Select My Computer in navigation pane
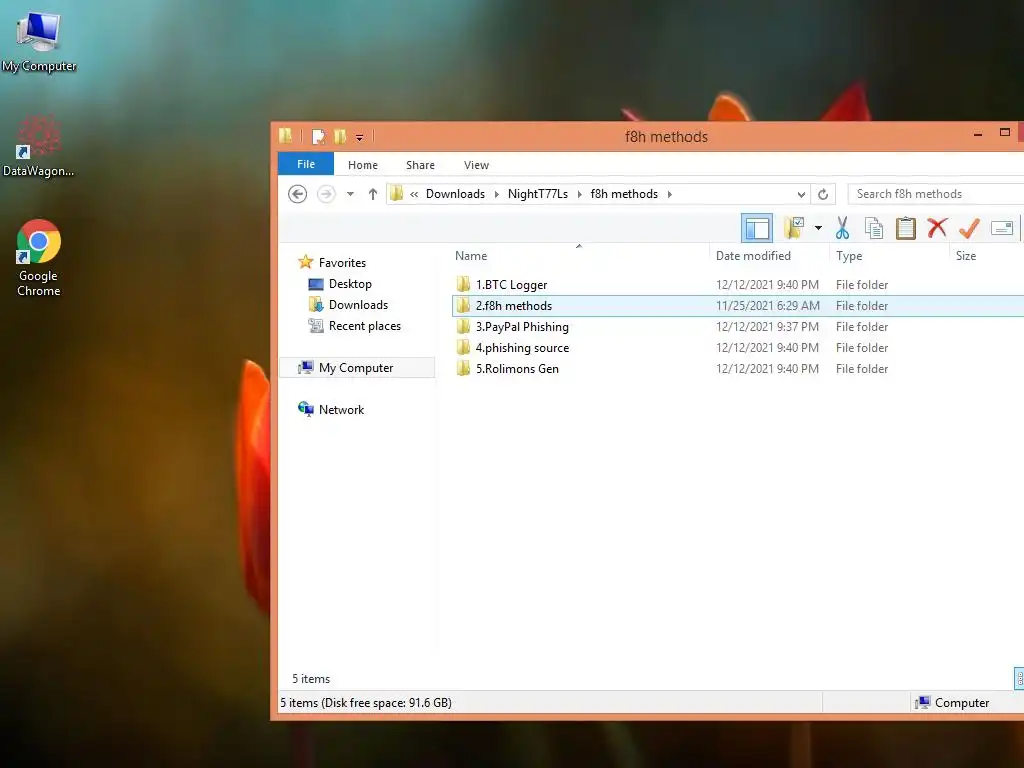 point(357,368)
